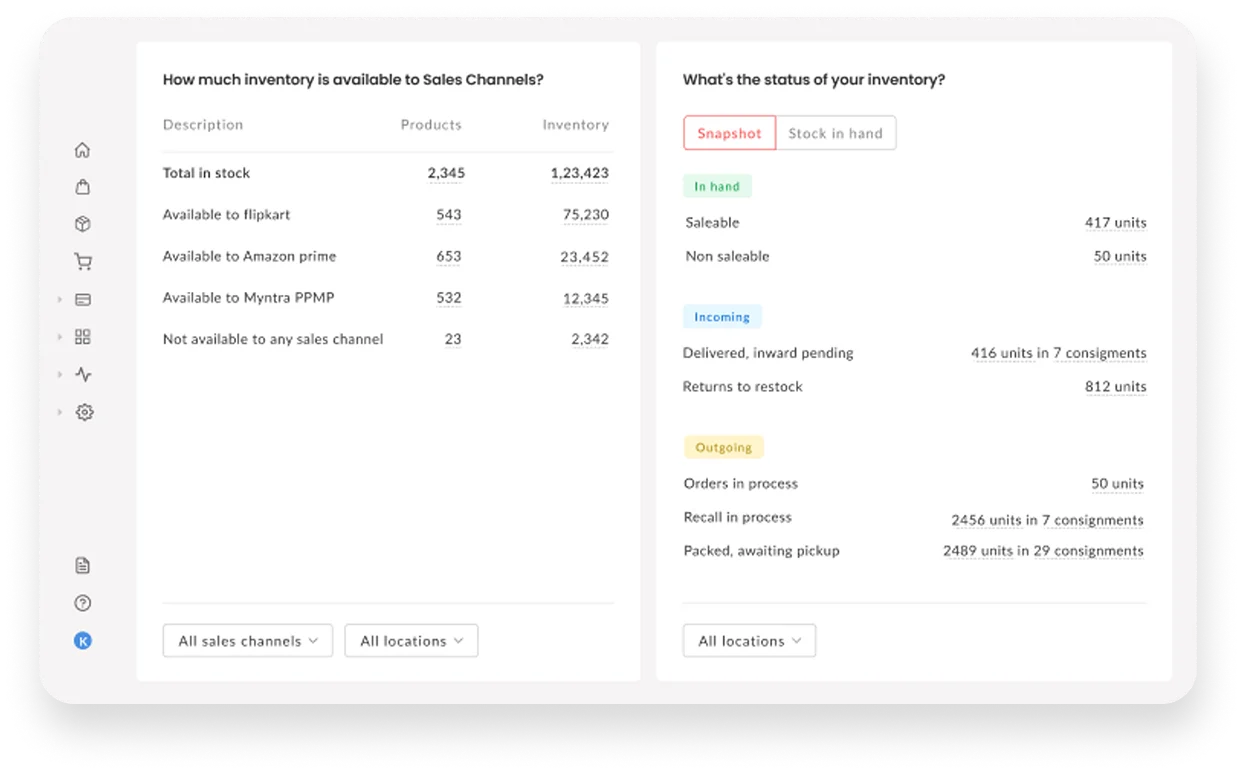1244x773 pixels.
Task: Click 50 units for Orders in process
Action: (1117, 484)
